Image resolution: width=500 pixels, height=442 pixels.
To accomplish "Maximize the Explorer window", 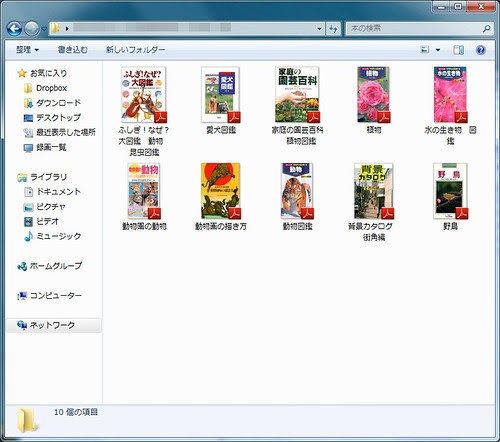I will 459,7.
